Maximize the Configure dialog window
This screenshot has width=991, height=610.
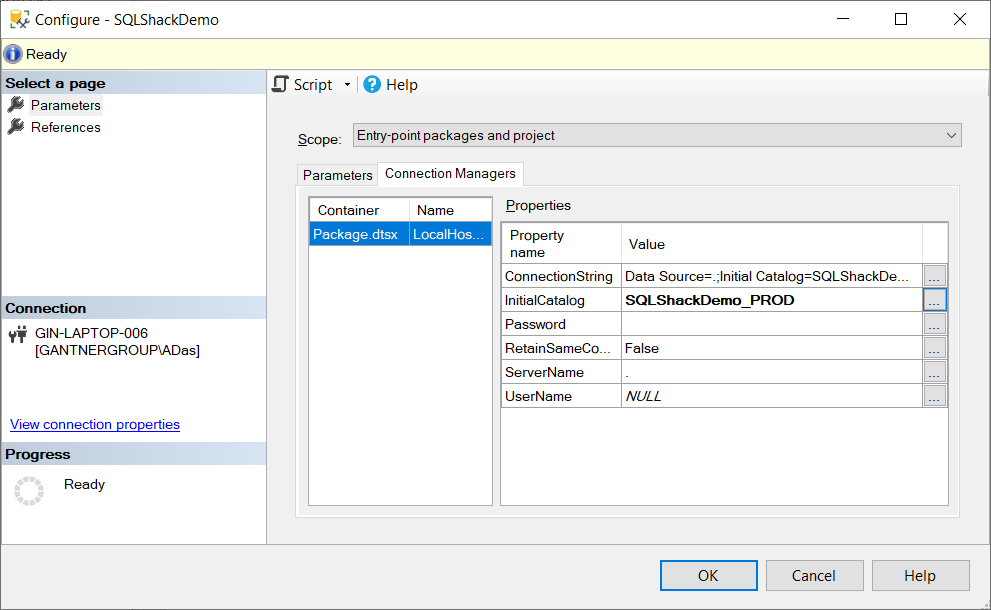coord(901,19)
